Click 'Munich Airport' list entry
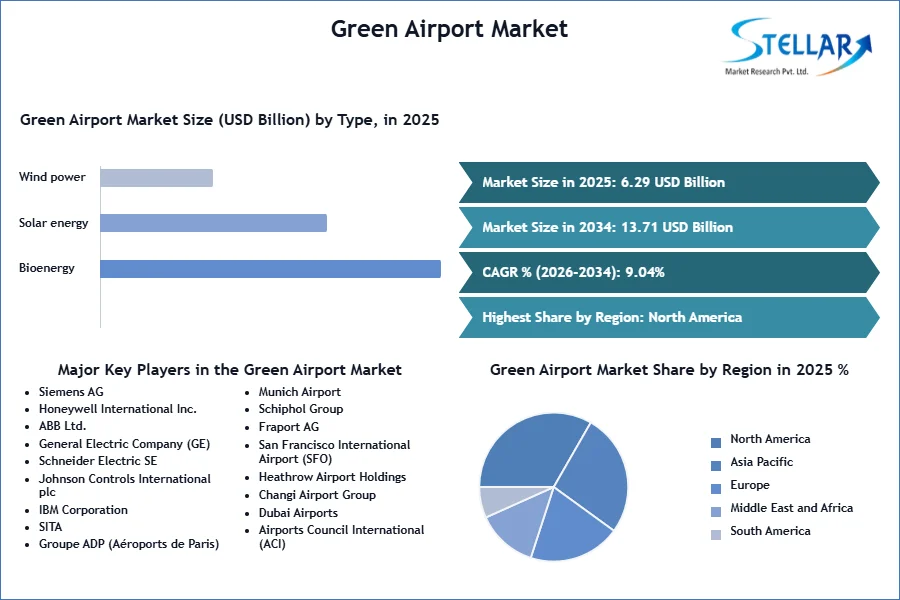The image size is (900, 600). 300,392
